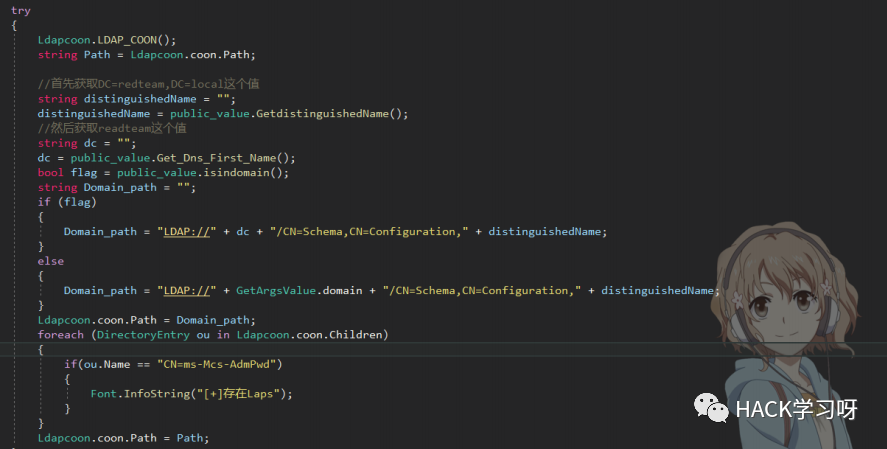Click the comment mentioning DC=redteam,DC=local
Image resolution: width=887 pixels, height=449 pixels.
pos(148,84)
